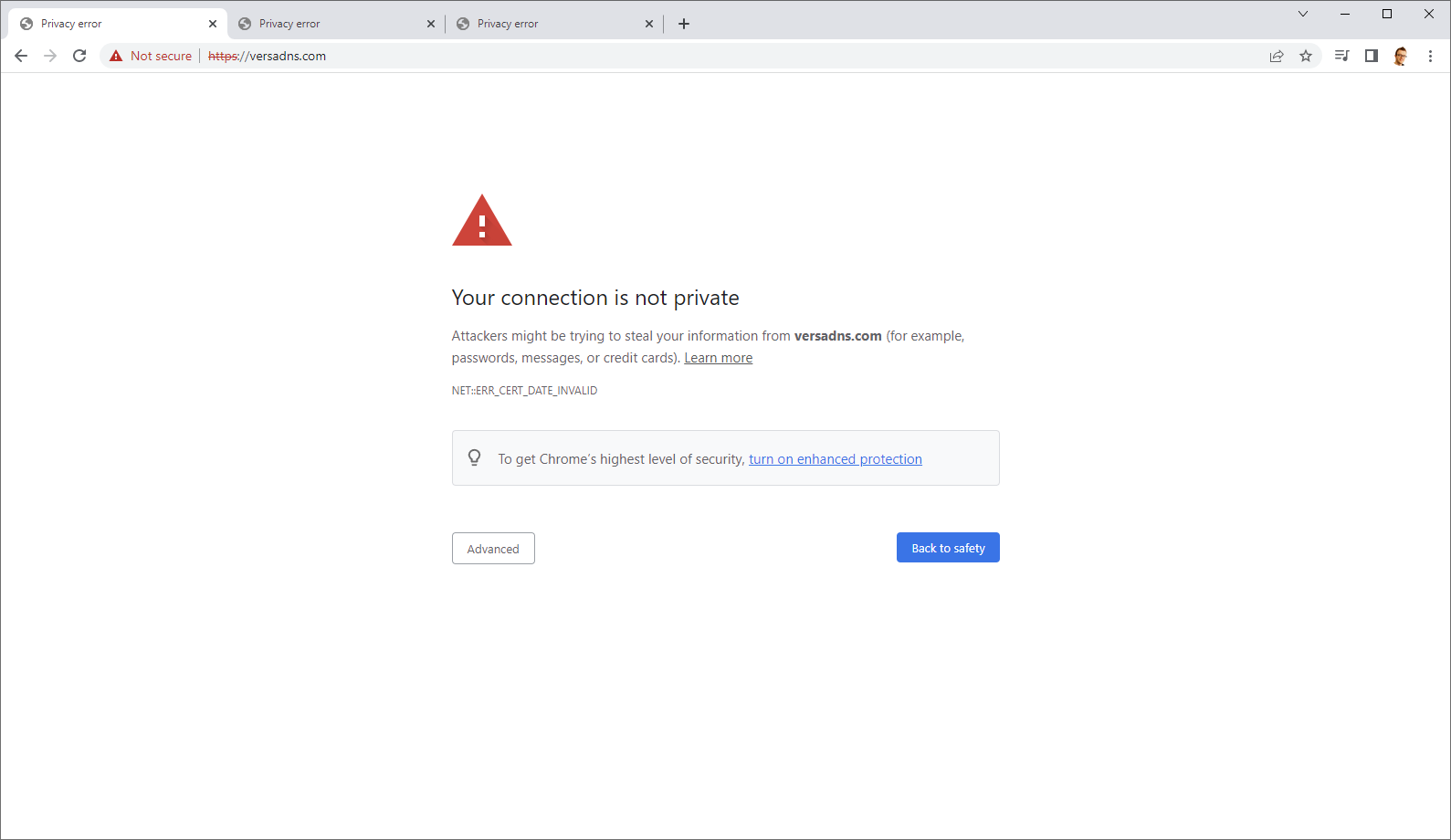The height and width of the screenshot is (840, 1451).
Task: Click turn on enhanced protection link
Action: tap(835, 459)
